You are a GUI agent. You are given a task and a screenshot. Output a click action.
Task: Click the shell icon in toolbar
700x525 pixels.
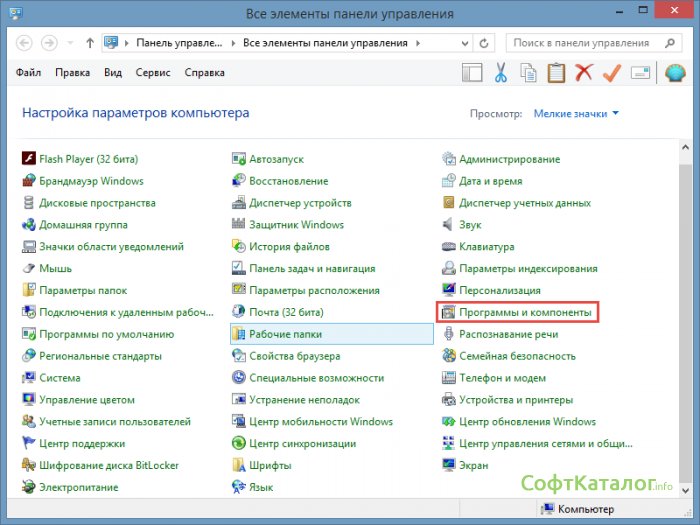674,73
